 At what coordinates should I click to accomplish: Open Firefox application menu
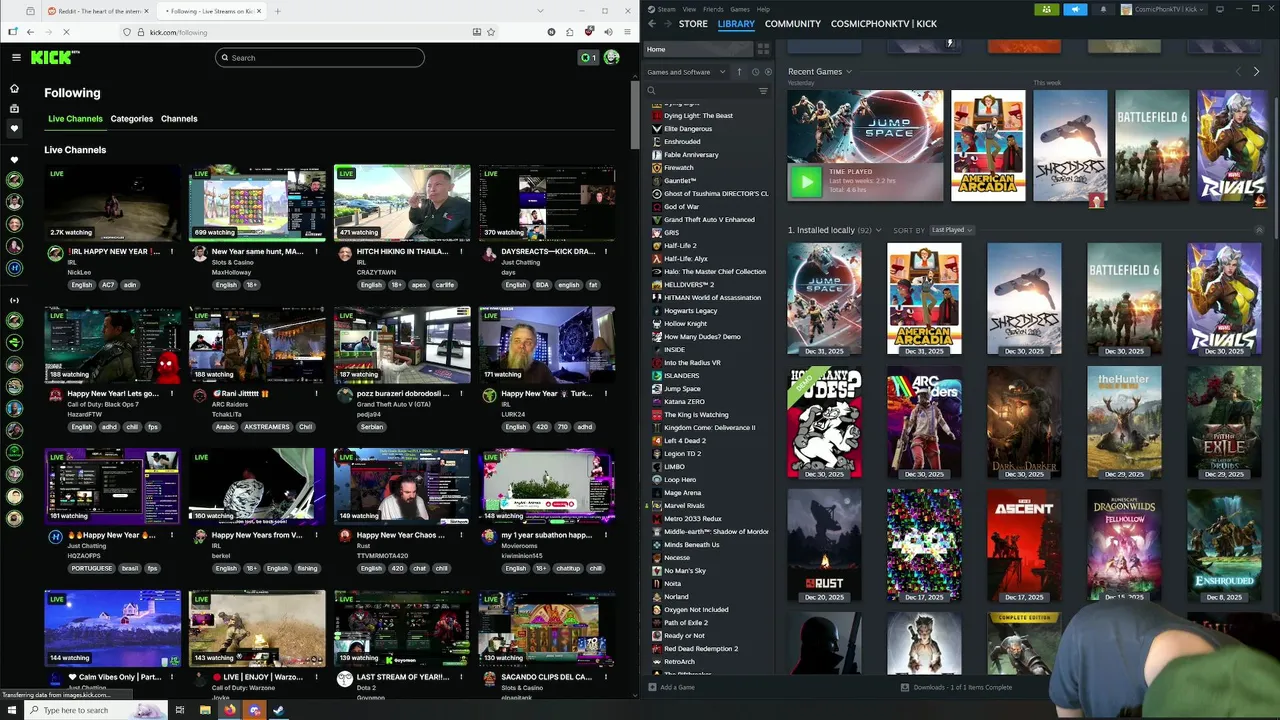click(x=626, y=32)
